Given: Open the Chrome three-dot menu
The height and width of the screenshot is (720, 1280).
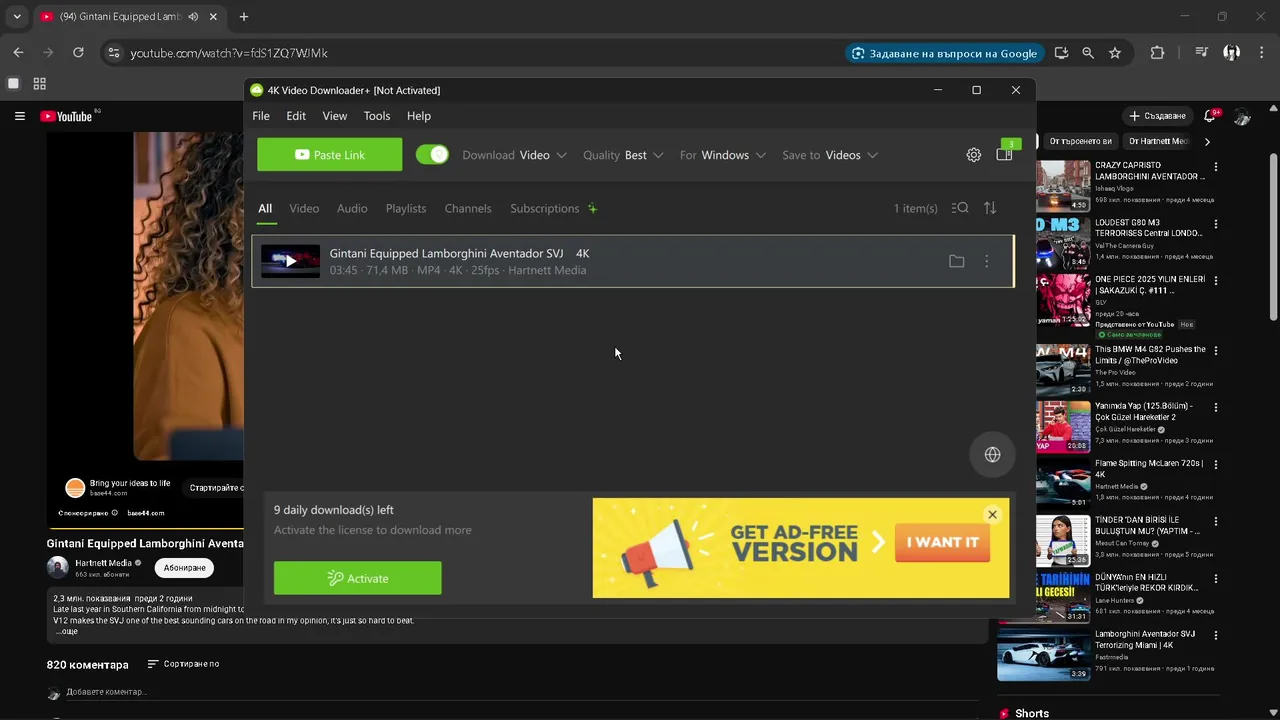Looking at the screenshot, I should [x=1261, y=53].
